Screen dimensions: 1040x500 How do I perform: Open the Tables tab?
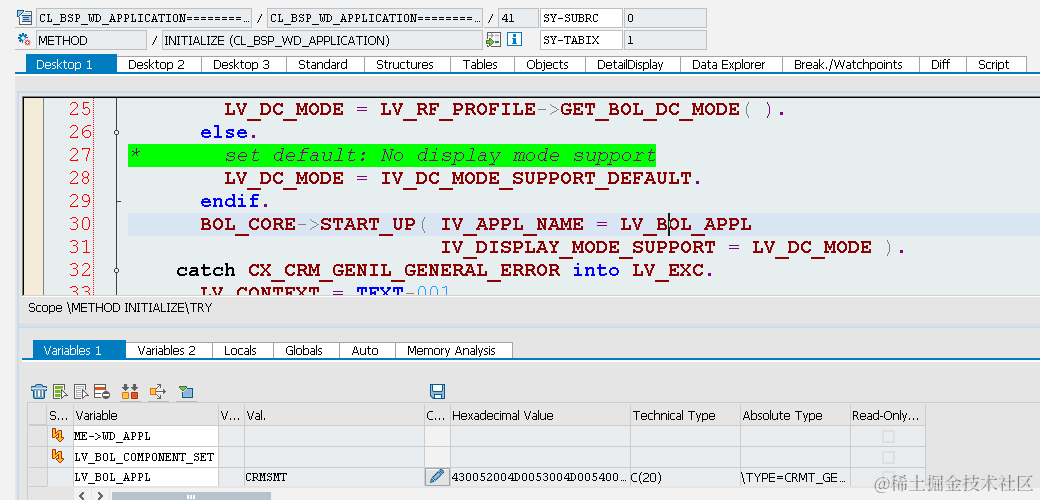pyautogui.click(x=480, y=64)
